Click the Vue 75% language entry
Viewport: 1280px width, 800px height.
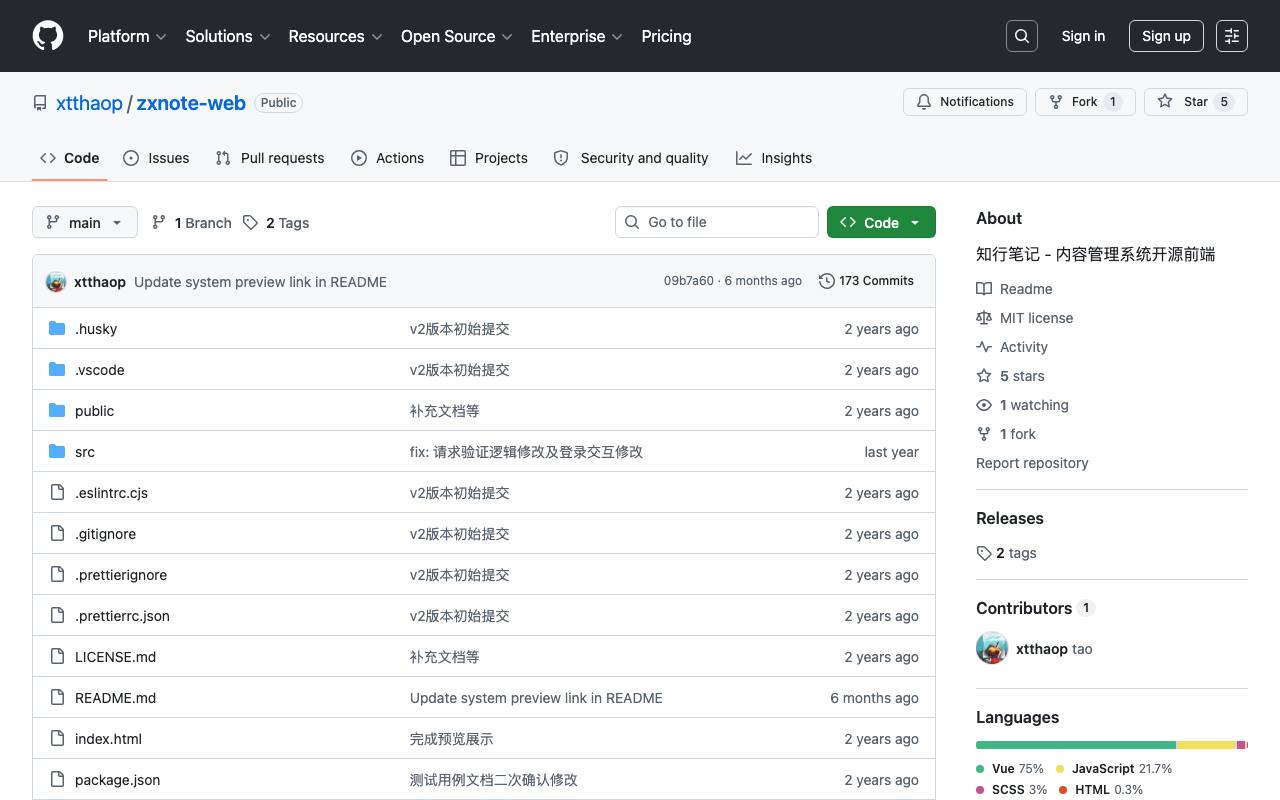(x=1010, y=769)
